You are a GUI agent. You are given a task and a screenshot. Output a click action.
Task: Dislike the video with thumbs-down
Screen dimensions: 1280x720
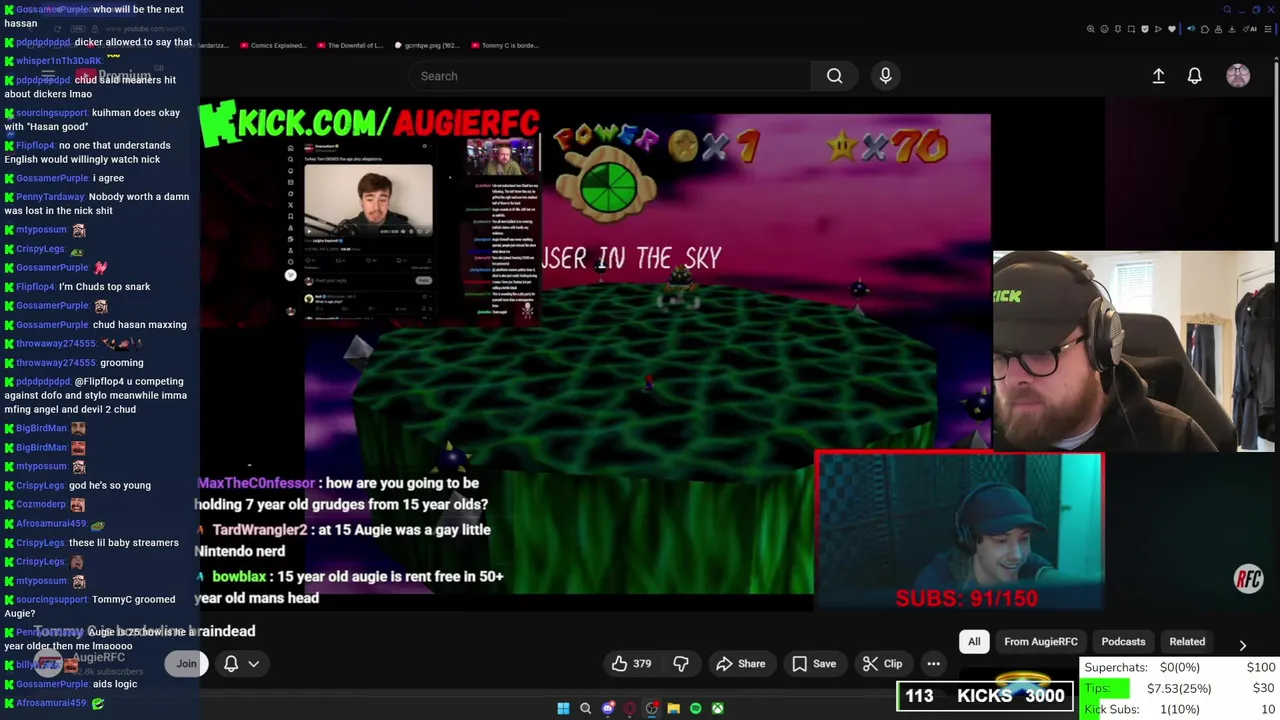(681, 664)
